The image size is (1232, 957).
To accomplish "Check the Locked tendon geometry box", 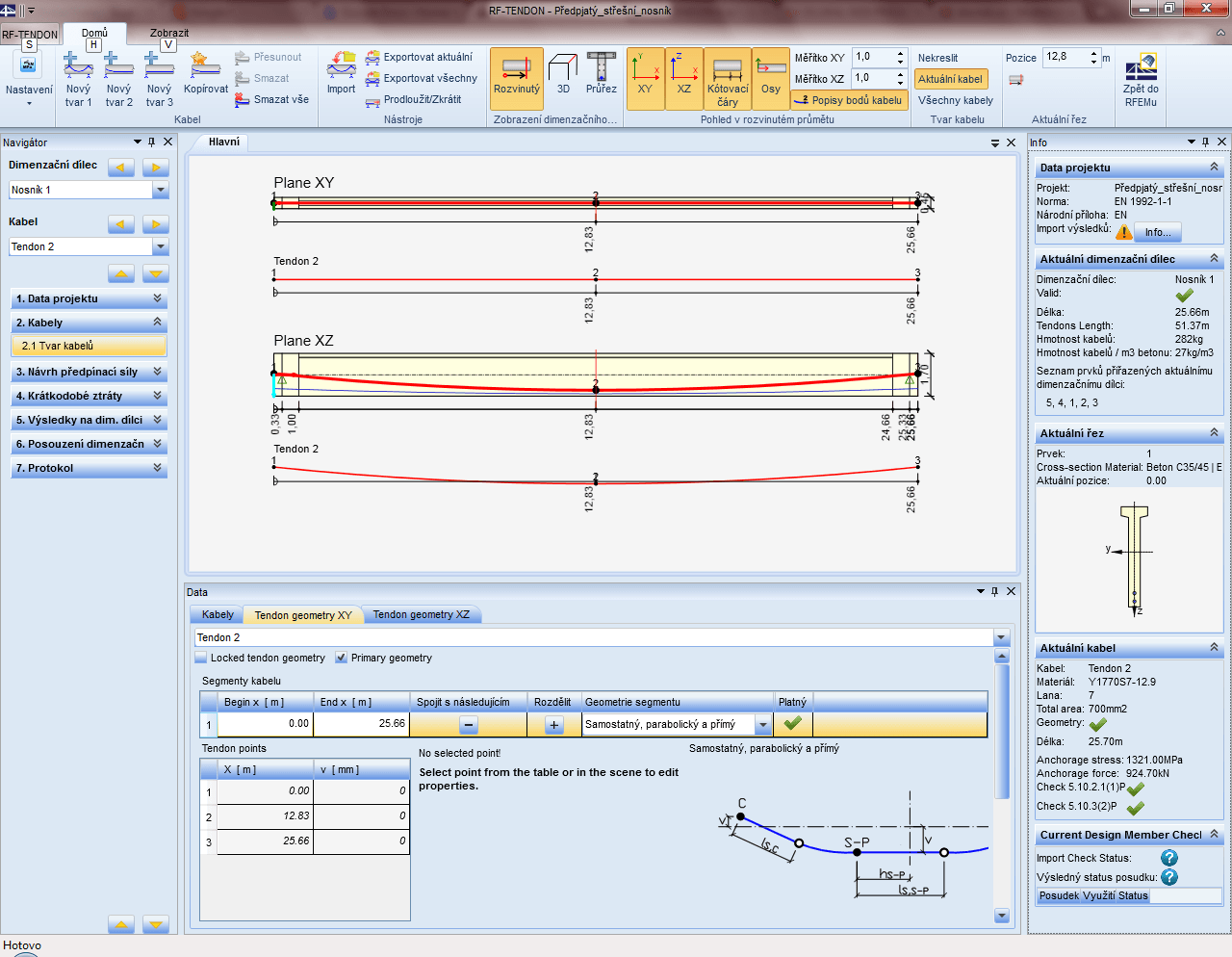I will click(201, 659).
